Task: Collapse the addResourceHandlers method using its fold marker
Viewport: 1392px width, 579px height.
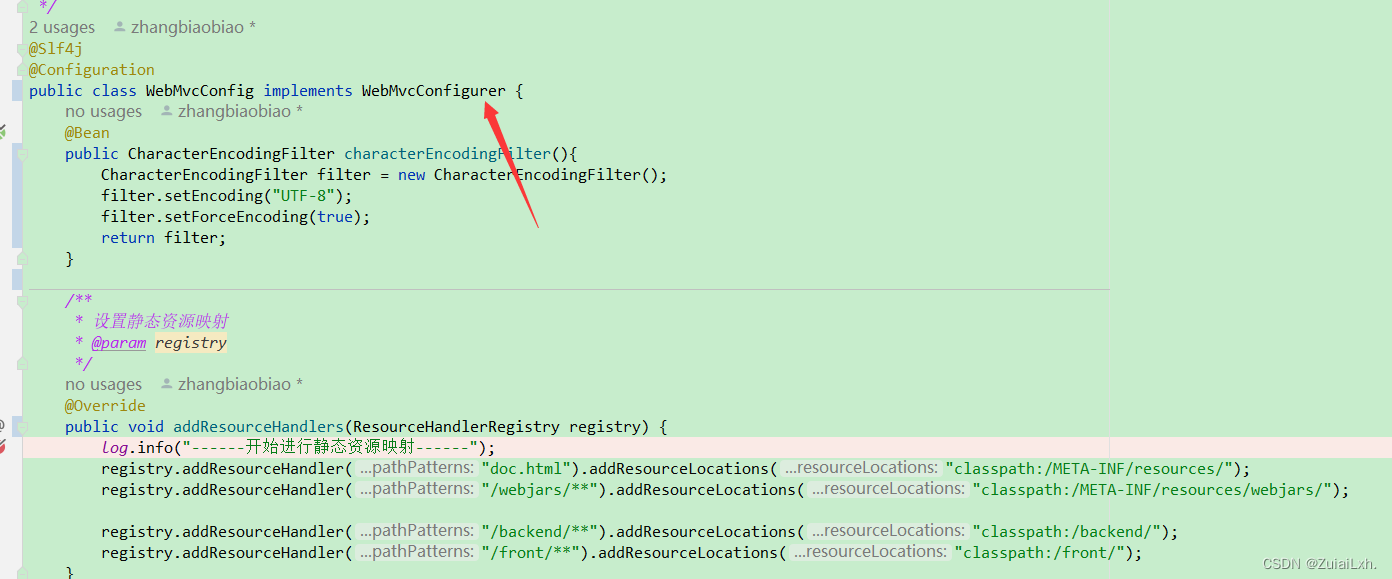Action: tap(22, 425)
